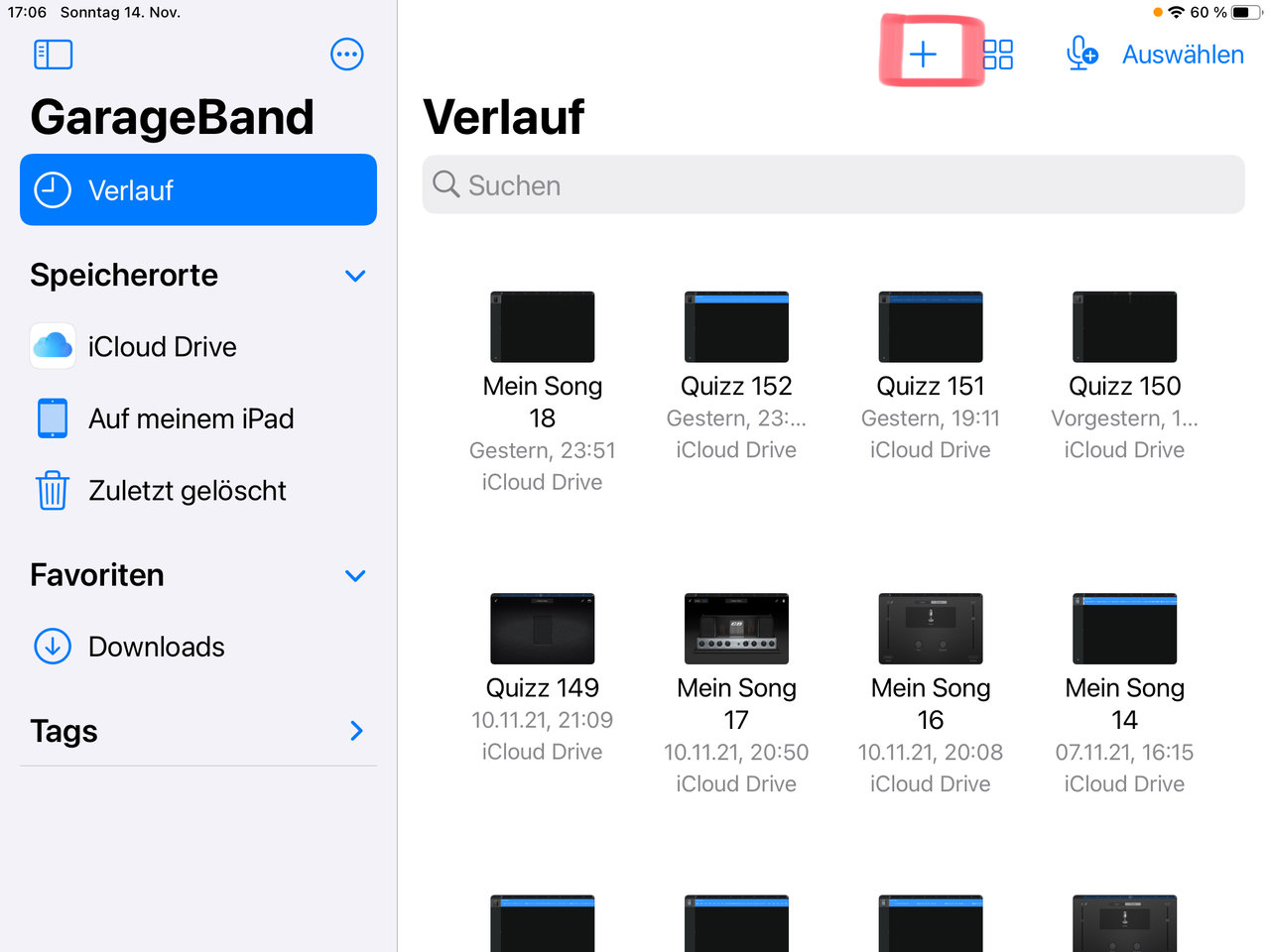Switch to grid view icon
This screenshot has width=1270, height=952.
coord(998,54)
